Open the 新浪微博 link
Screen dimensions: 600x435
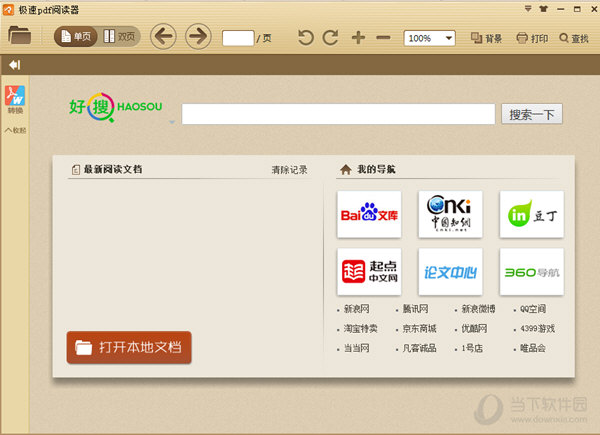478,309
